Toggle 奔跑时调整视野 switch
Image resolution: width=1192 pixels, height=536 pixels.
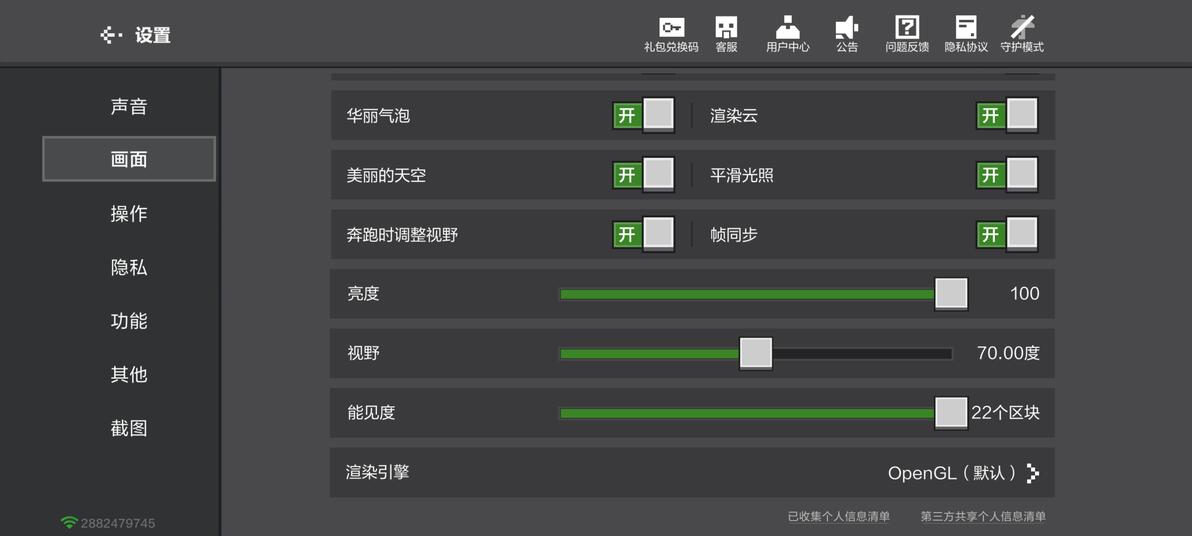643,234
